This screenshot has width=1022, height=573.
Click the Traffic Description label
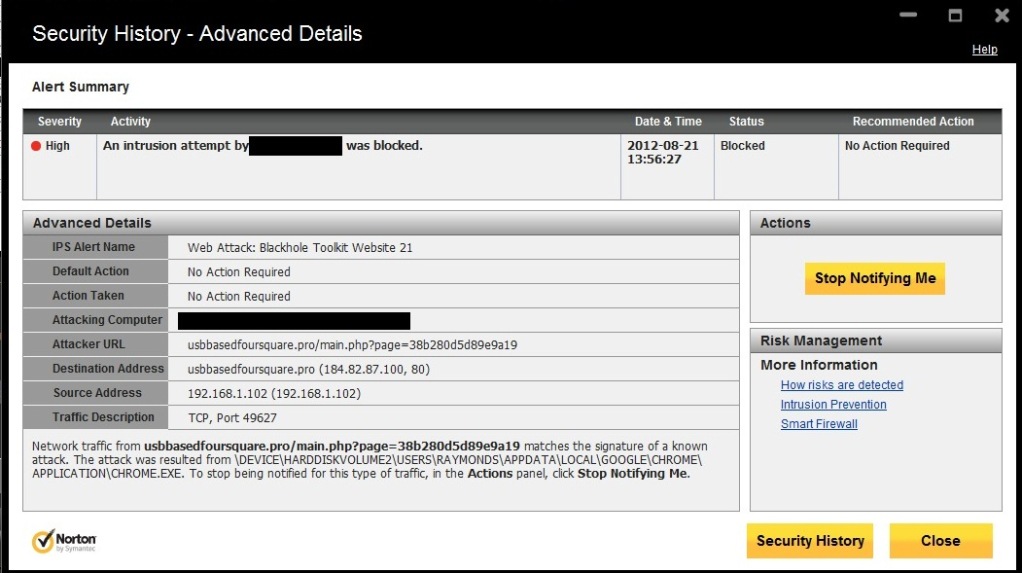tap(103, 417)
